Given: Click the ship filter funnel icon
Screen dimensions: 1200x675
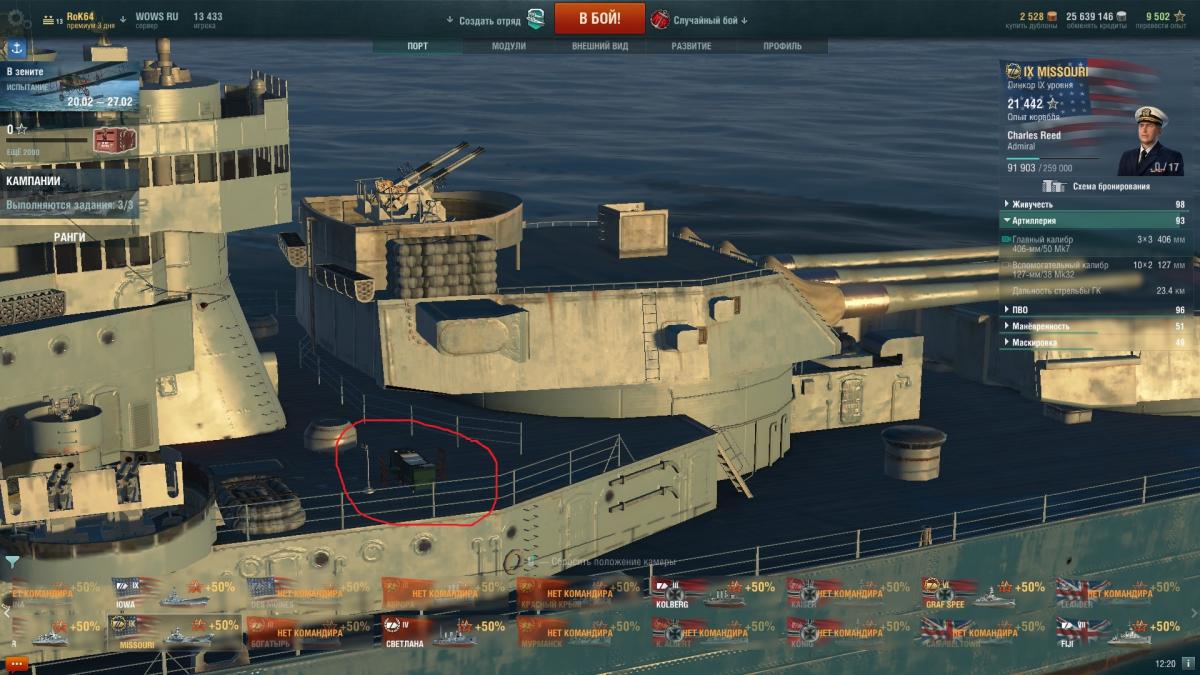Looking at the screenshot, I should coord(11,562).
